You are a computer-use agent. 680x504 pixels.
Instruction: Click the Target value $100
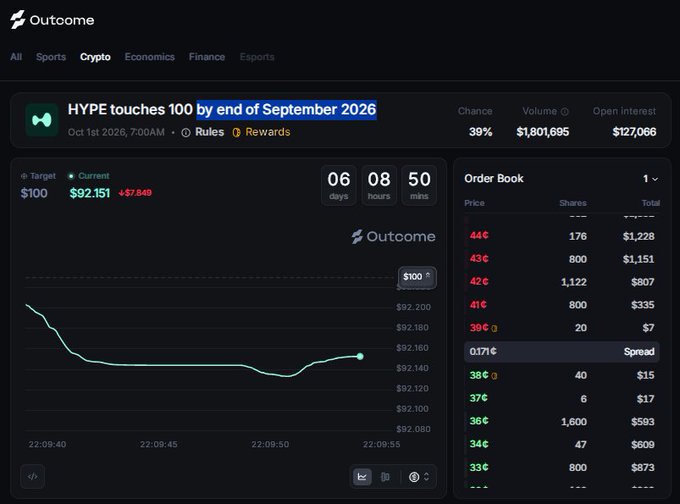pos(34,193)
